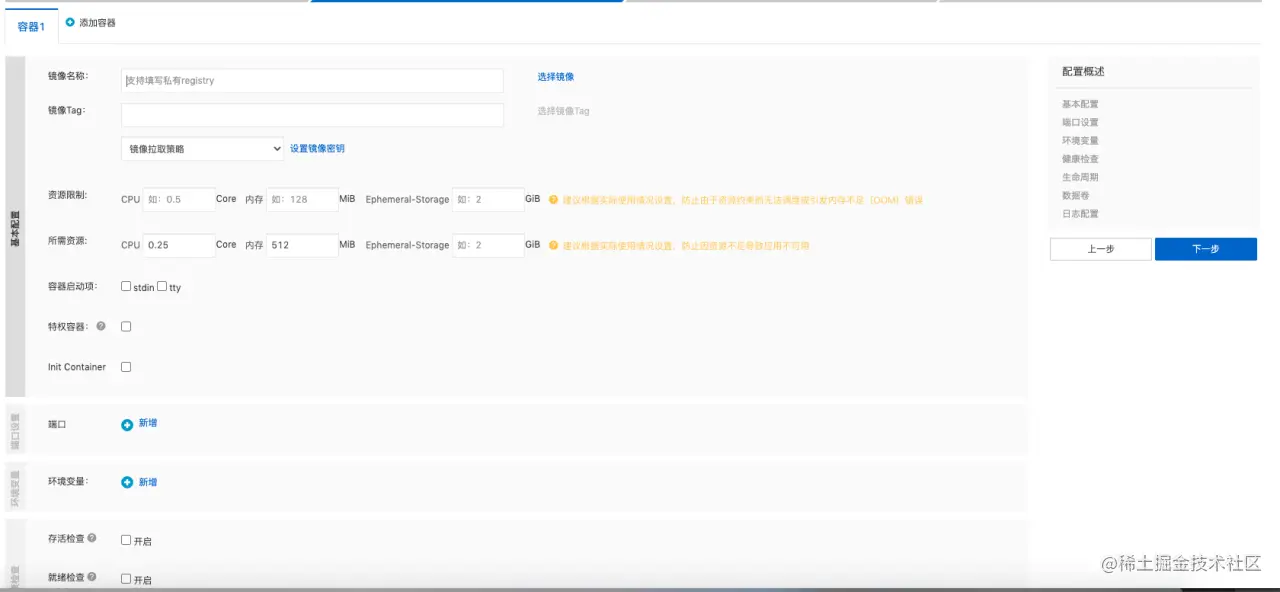Viewport: 1280px width, 592px height.
Task: Click 基本配置 in 配置概述 panel
Action: coord(1080,104)
